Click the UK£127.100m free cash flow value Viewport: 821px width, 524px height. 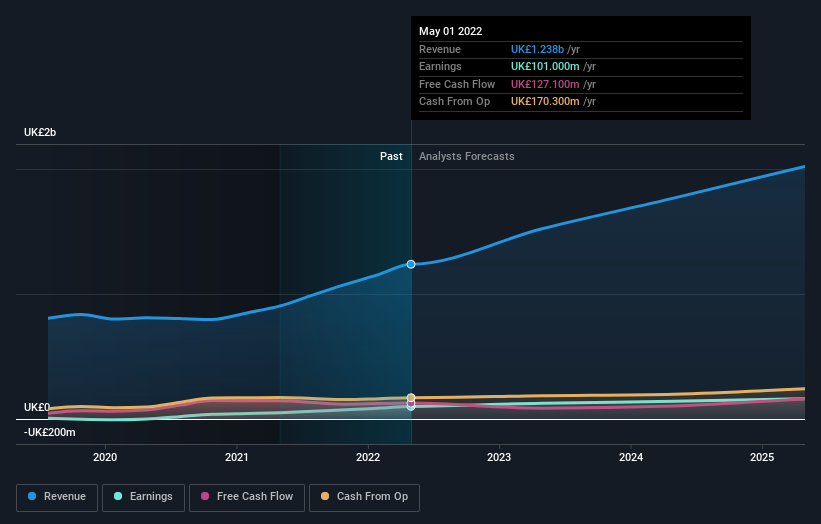click(x=545, y=84)
